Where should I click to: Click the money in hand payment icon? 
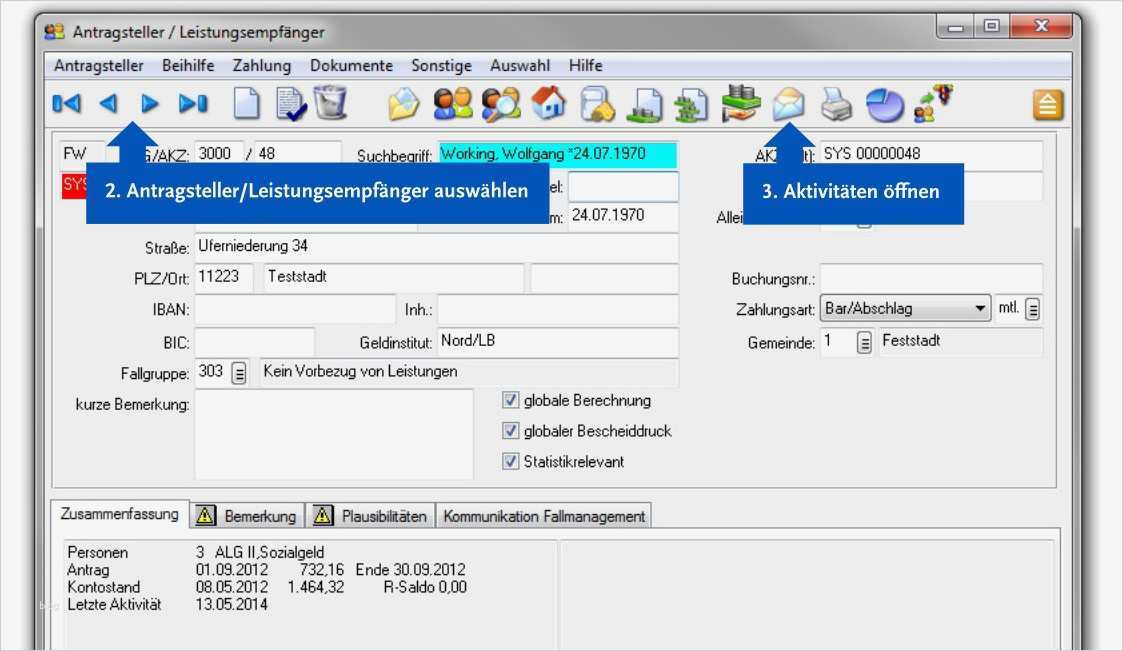(x=741, y=103)
